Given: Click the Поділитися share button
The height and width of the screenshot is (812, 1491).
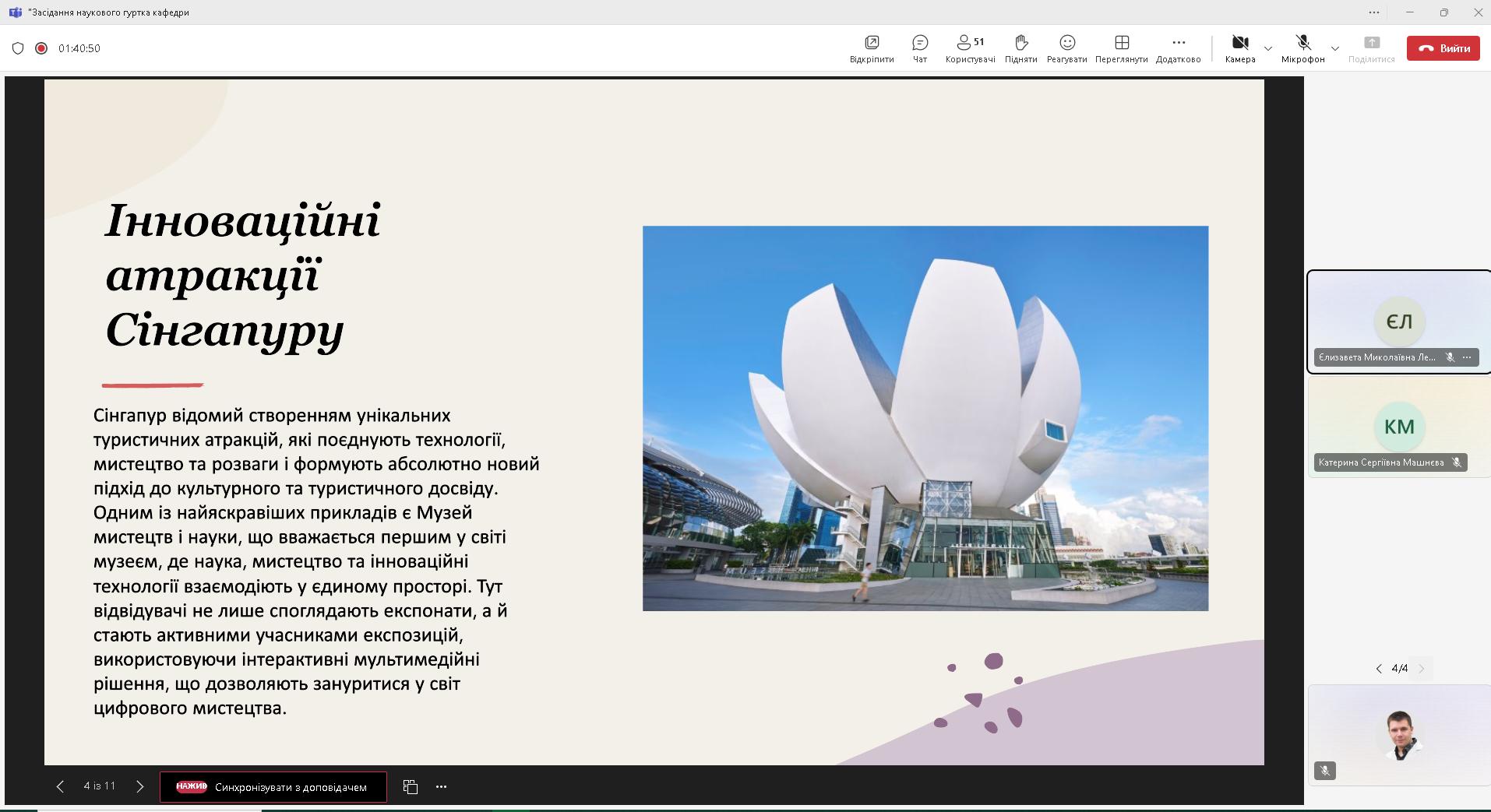Looking at the screenshot, I should pos(1371,48).
